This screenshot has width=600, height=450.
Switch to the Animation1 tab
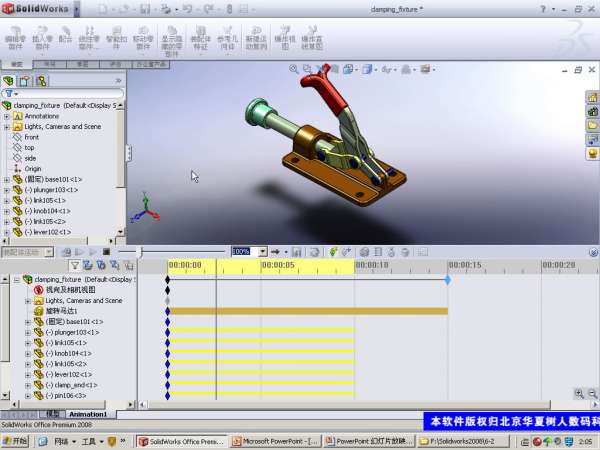click(88, 414)
